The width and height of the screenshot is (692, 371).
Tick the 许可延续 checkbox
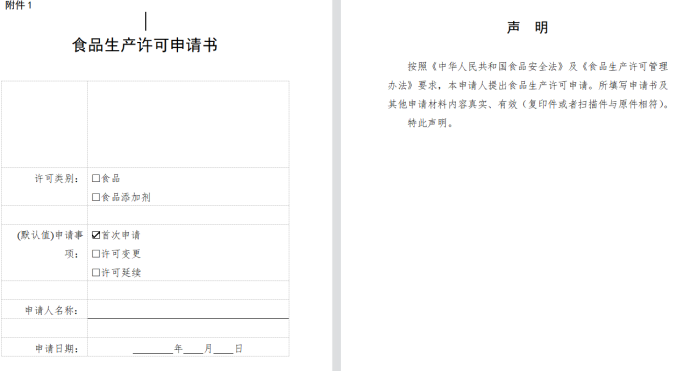point(96,273)
